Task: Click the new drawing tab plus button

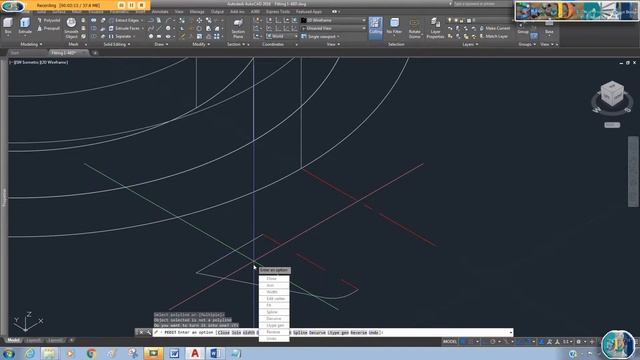Action: click(95, 53)
